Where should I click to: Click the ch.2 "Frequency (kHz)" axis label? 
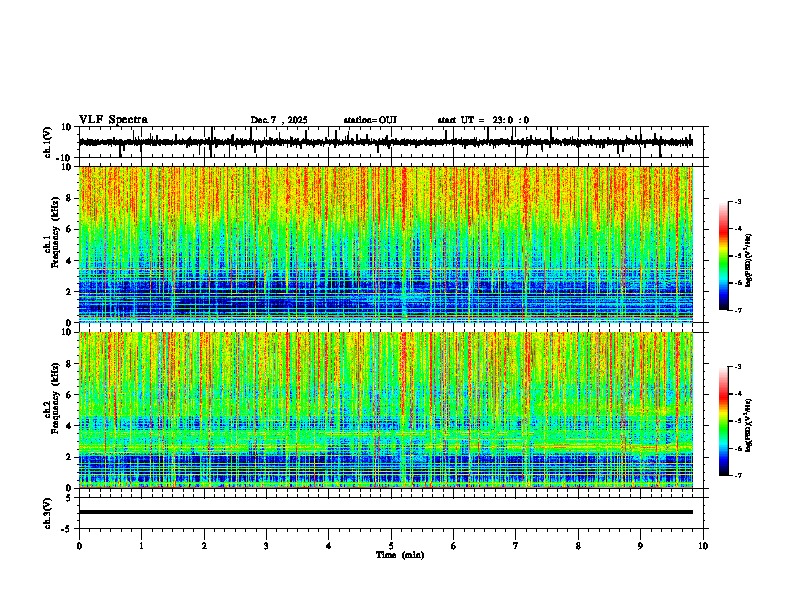[55, 397]
